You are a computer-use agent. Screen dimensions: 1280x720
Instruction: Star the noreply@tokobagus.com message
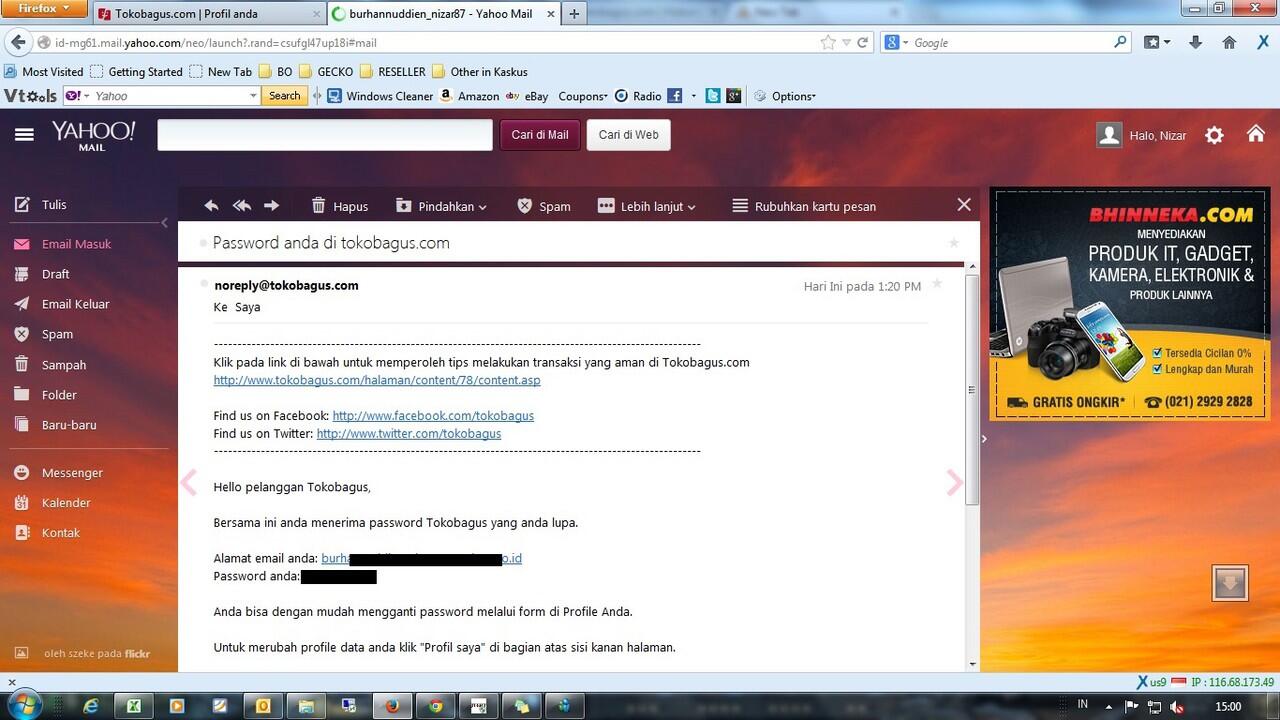pyautogui.click(x=937, y=284)
